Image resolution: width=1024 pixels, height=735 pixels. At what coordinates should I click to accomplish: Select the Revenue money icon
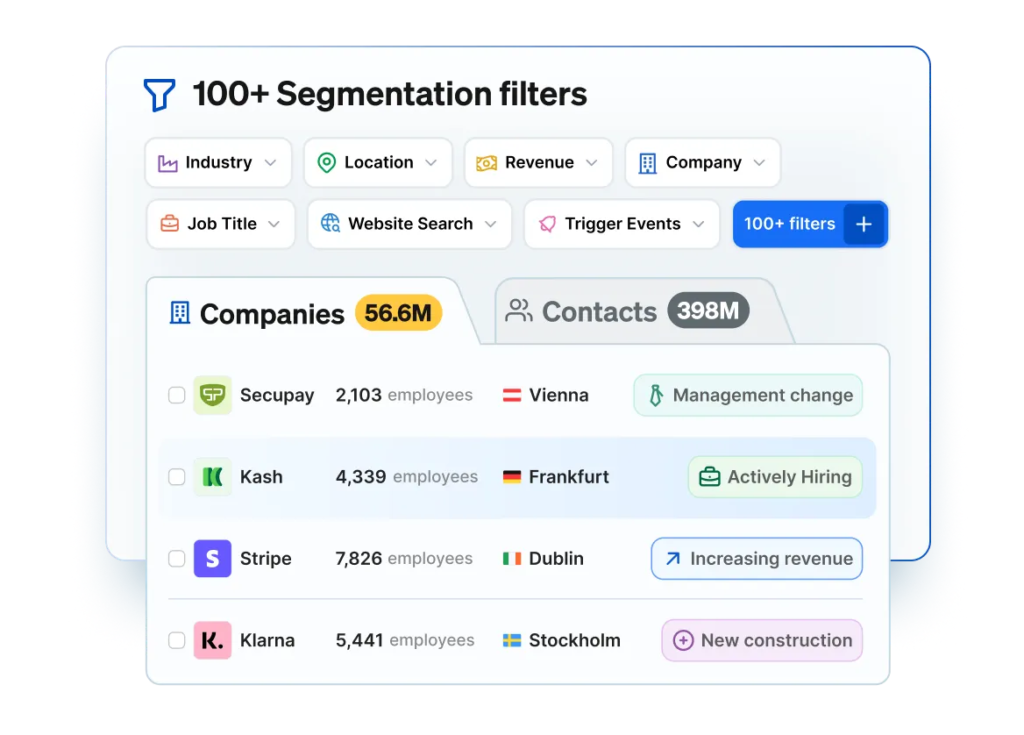click(487, 162)
